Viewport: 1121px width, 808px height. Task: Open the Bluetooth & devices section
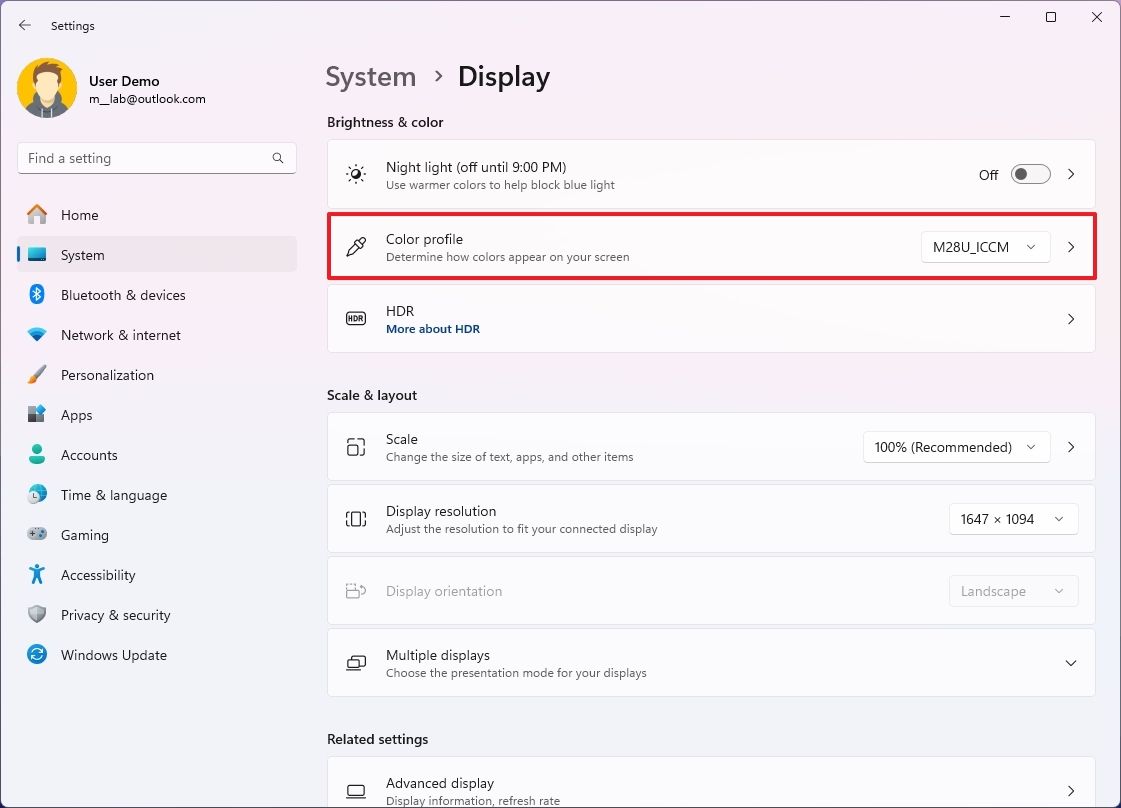click(x=123, y=294)
